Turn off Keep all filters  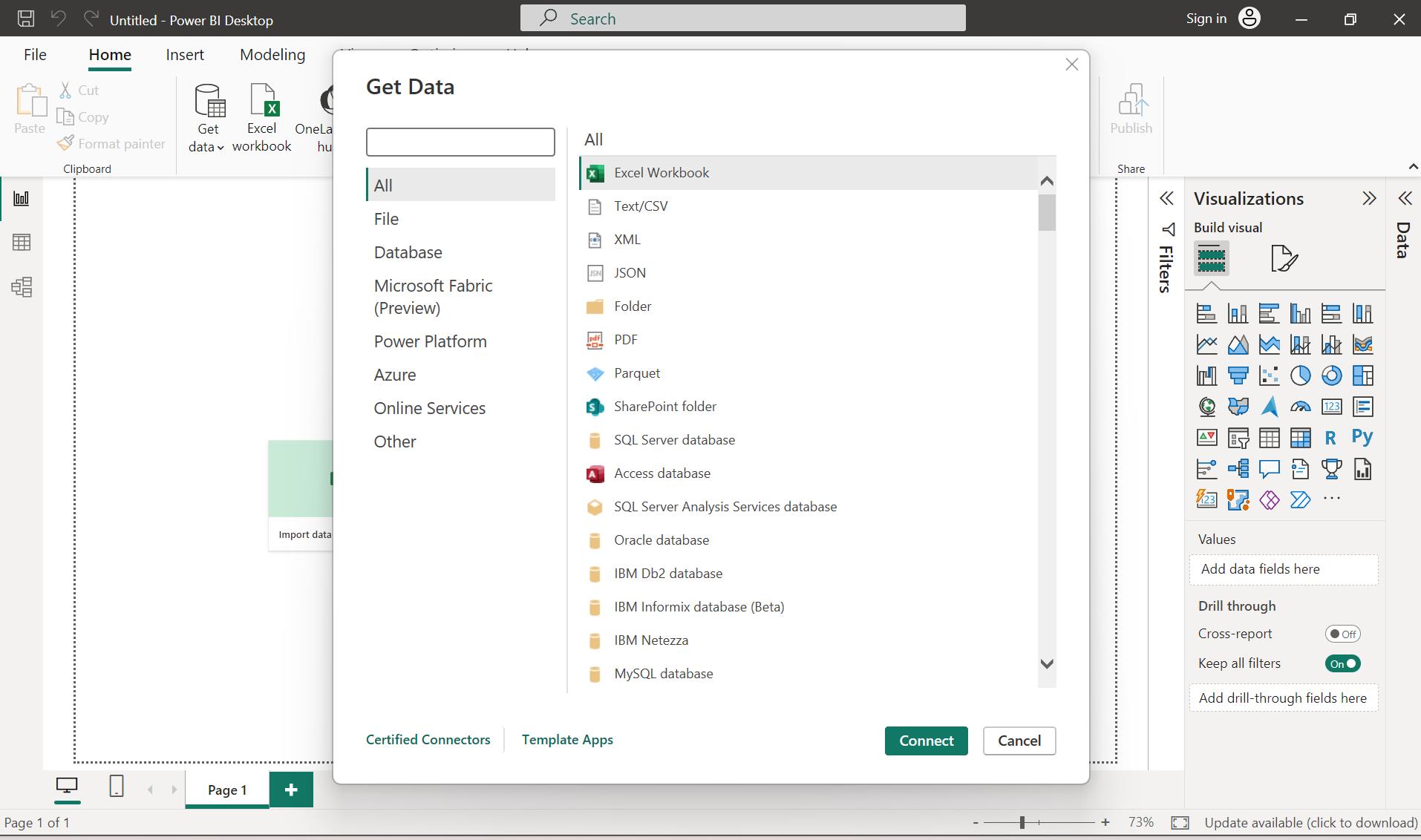pyautogui.click(x=1343, y=663)
